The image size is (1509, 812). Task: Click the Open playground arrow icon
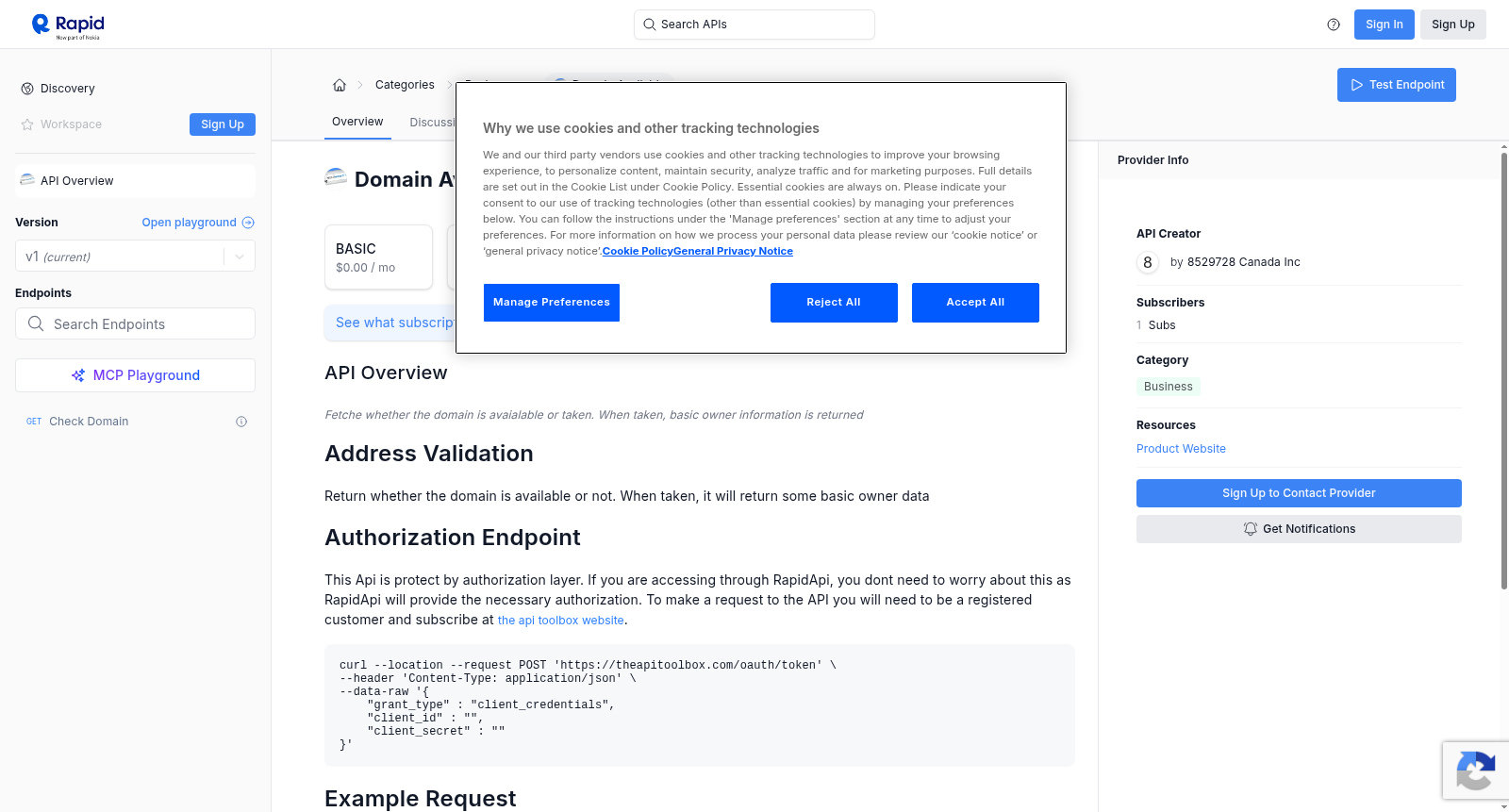click(248, 223)
